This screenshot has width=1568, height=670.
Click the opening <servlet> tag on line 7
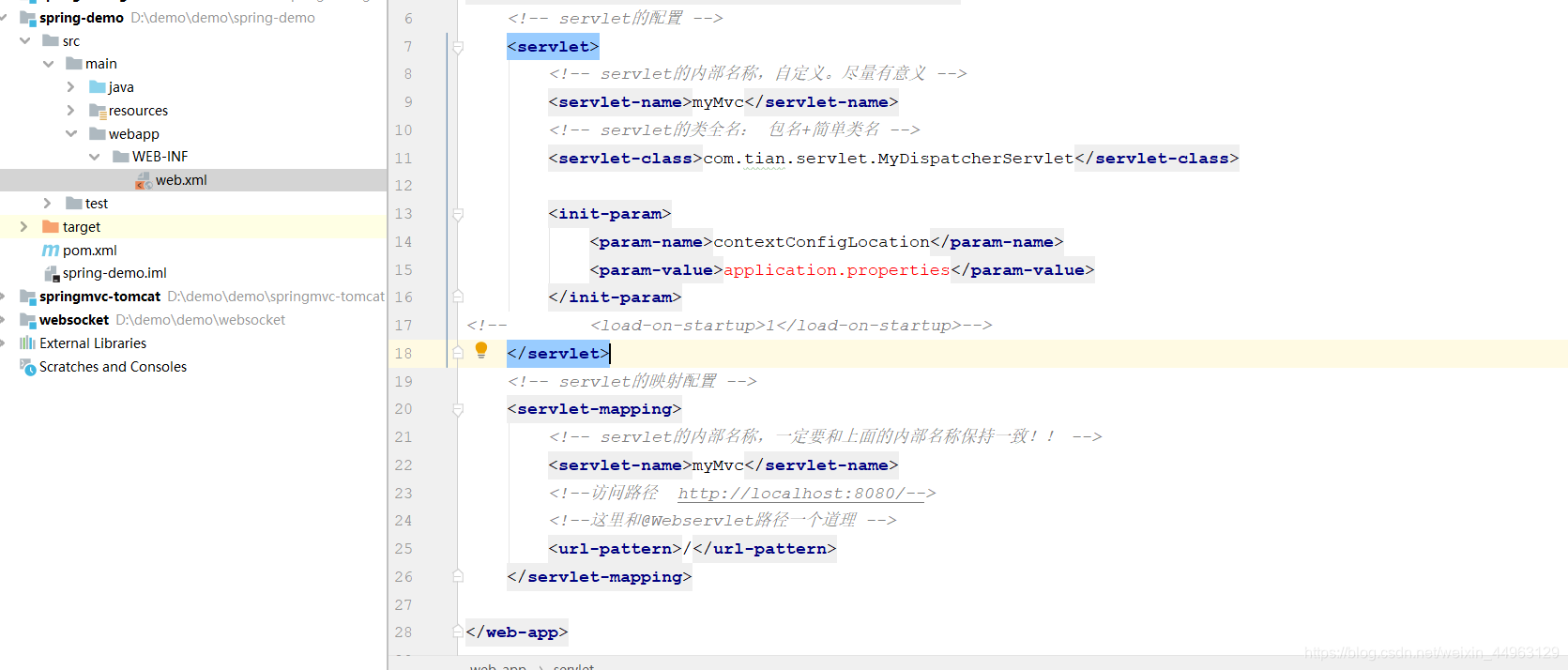click(x=553, y=47)
